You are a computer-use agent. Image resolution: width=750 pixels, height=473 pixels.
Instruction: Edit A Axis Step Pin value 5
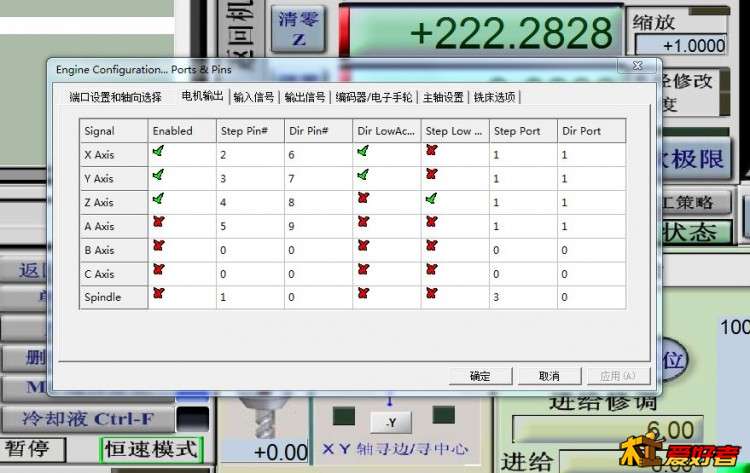pyautogui.click(x=250, y=226)
